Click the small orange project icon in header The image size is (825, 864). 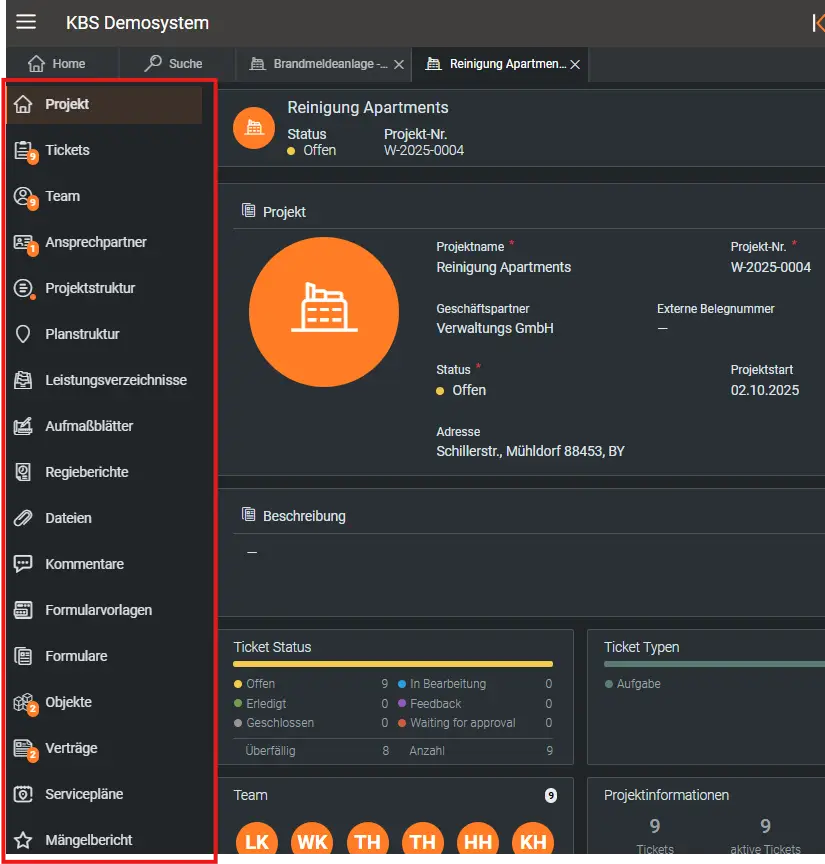coord(254,128)
